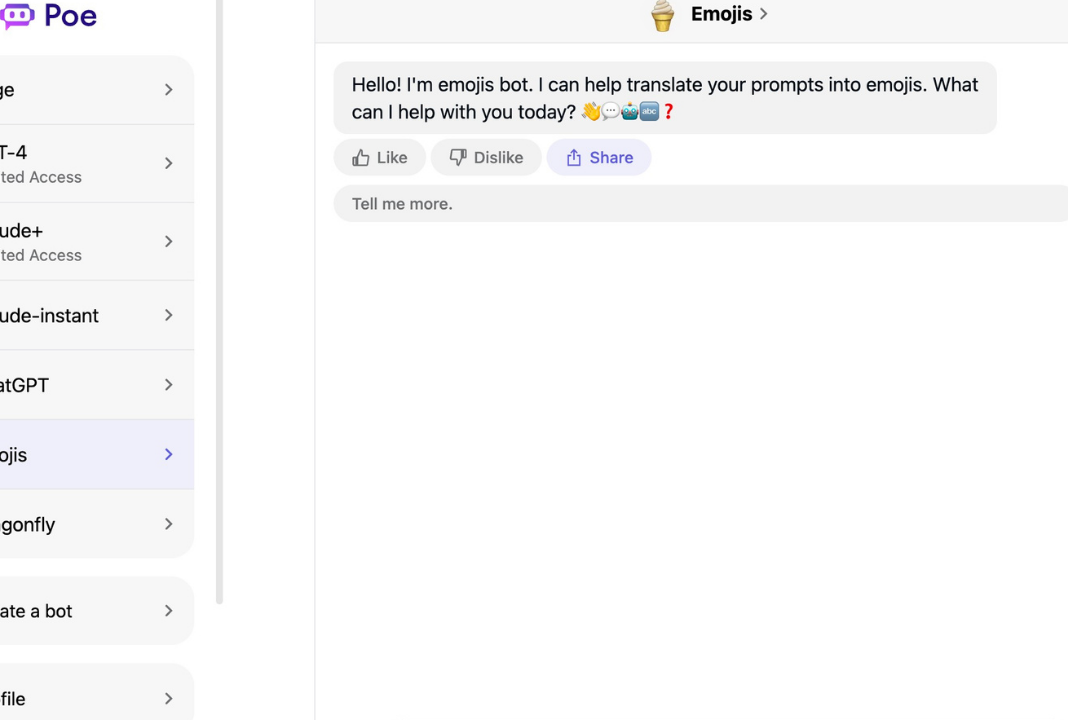Click the Emojis bot greeting message bubble
Viewport: 1068px width, 720px height.
(665, 98)
